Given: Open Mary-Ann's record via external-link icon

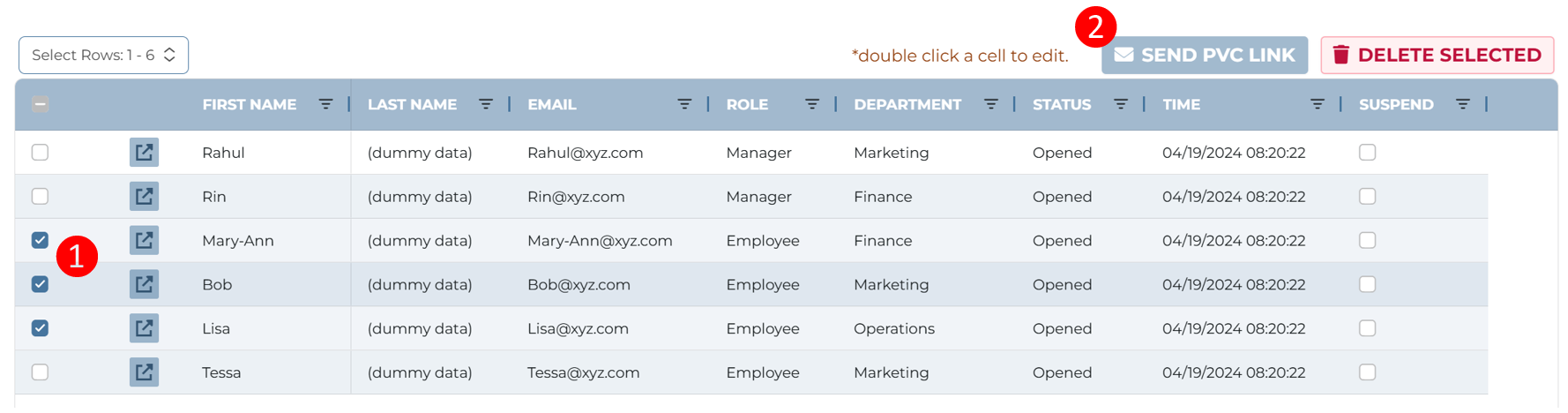Looking at the screenshot, I should (x=144, y=240).
